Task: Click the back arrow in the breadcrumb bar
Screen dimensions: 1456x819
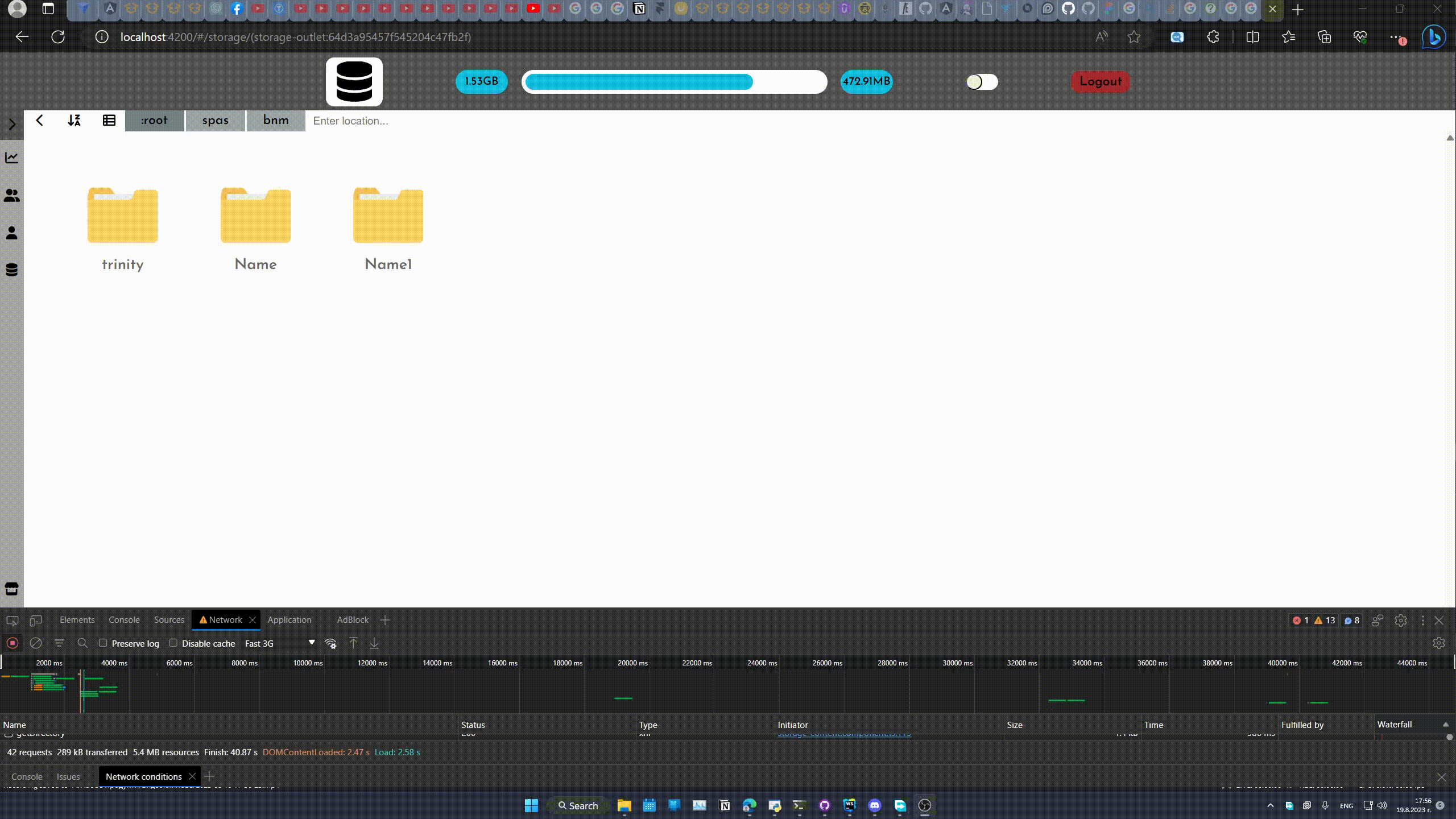Action: [x=39, y=121]
